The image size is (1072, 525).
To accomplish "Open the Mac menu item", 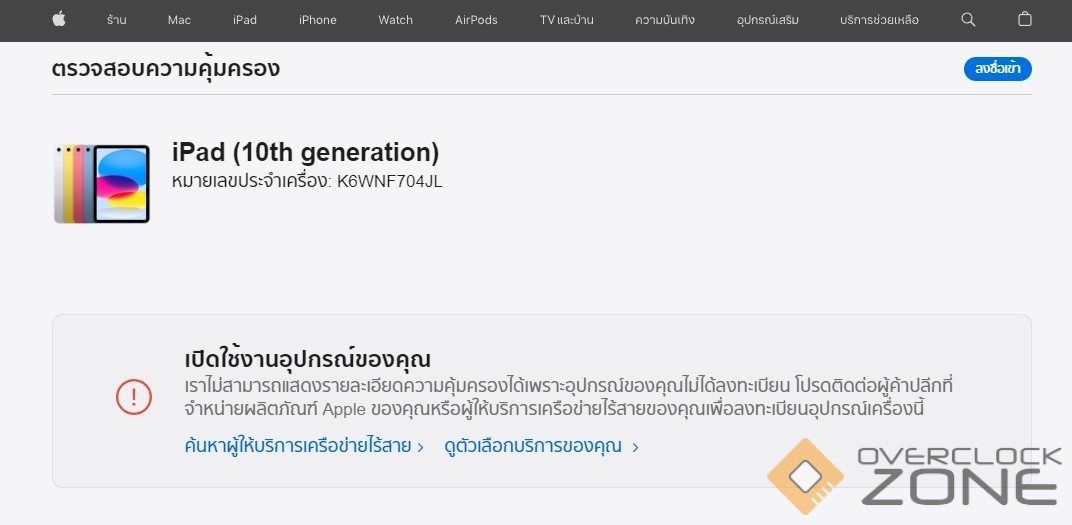I will (x=179, y=20).
